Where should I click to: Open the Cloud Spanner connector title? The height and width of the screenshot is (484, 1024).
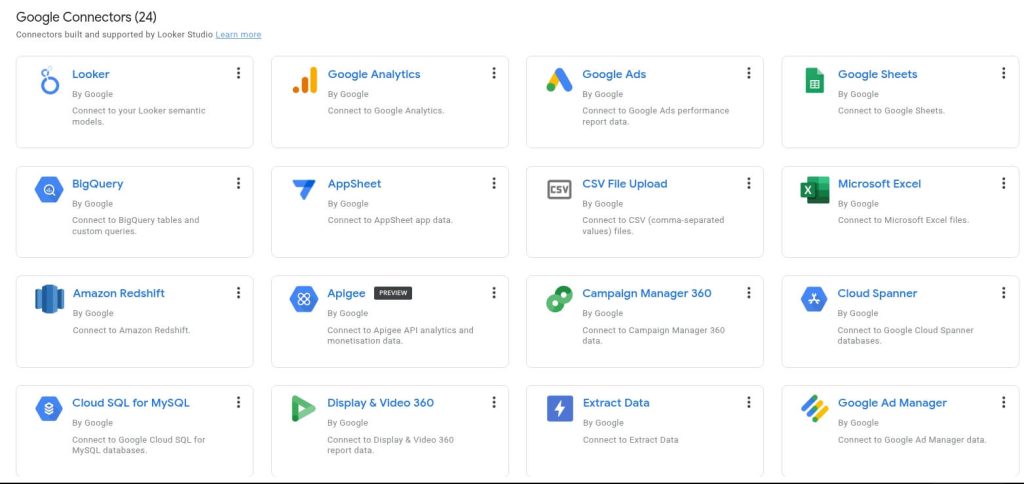[877, 293]
